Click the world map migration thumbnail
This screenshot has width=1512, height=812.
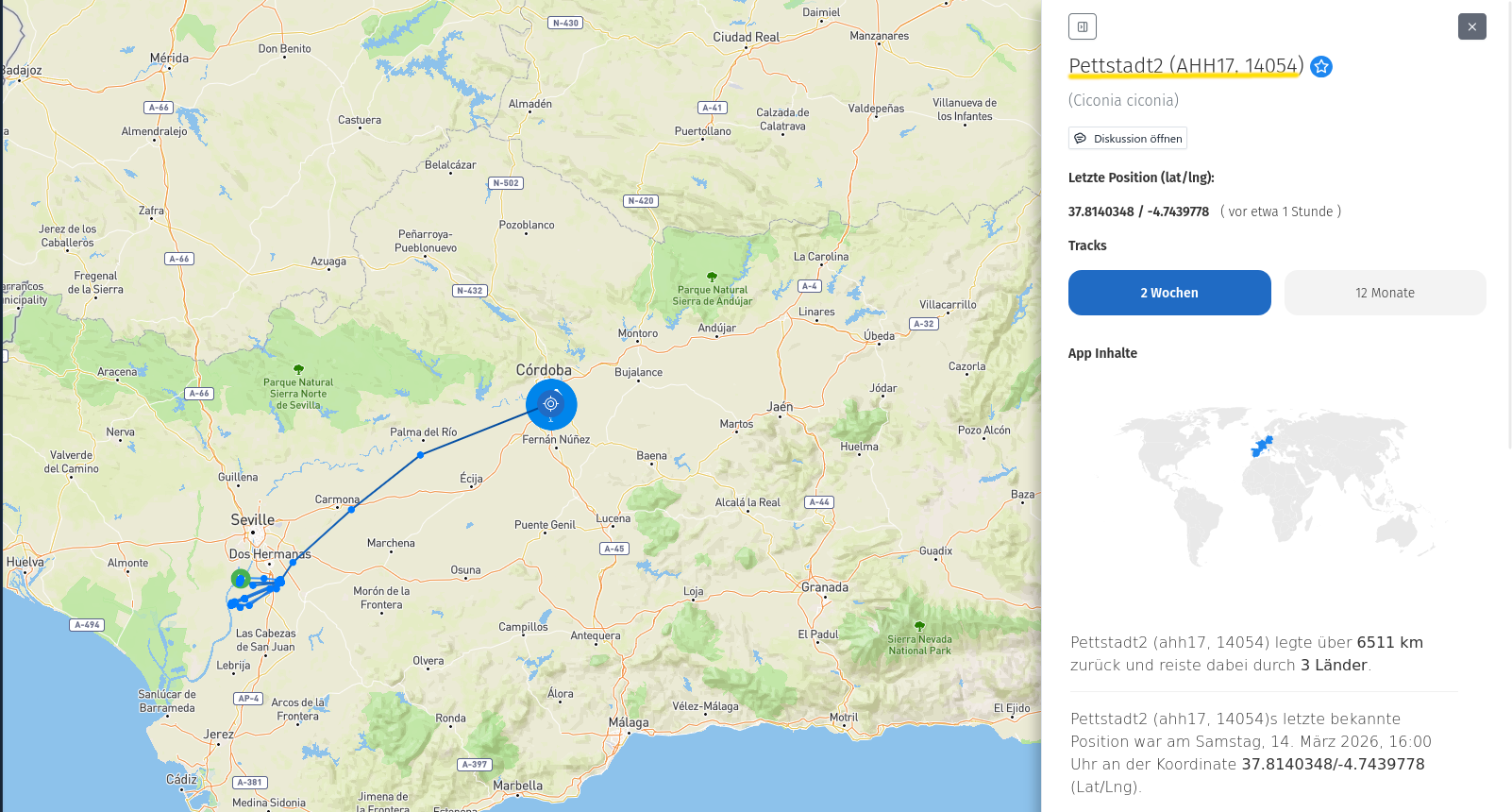click(1274, 486)
